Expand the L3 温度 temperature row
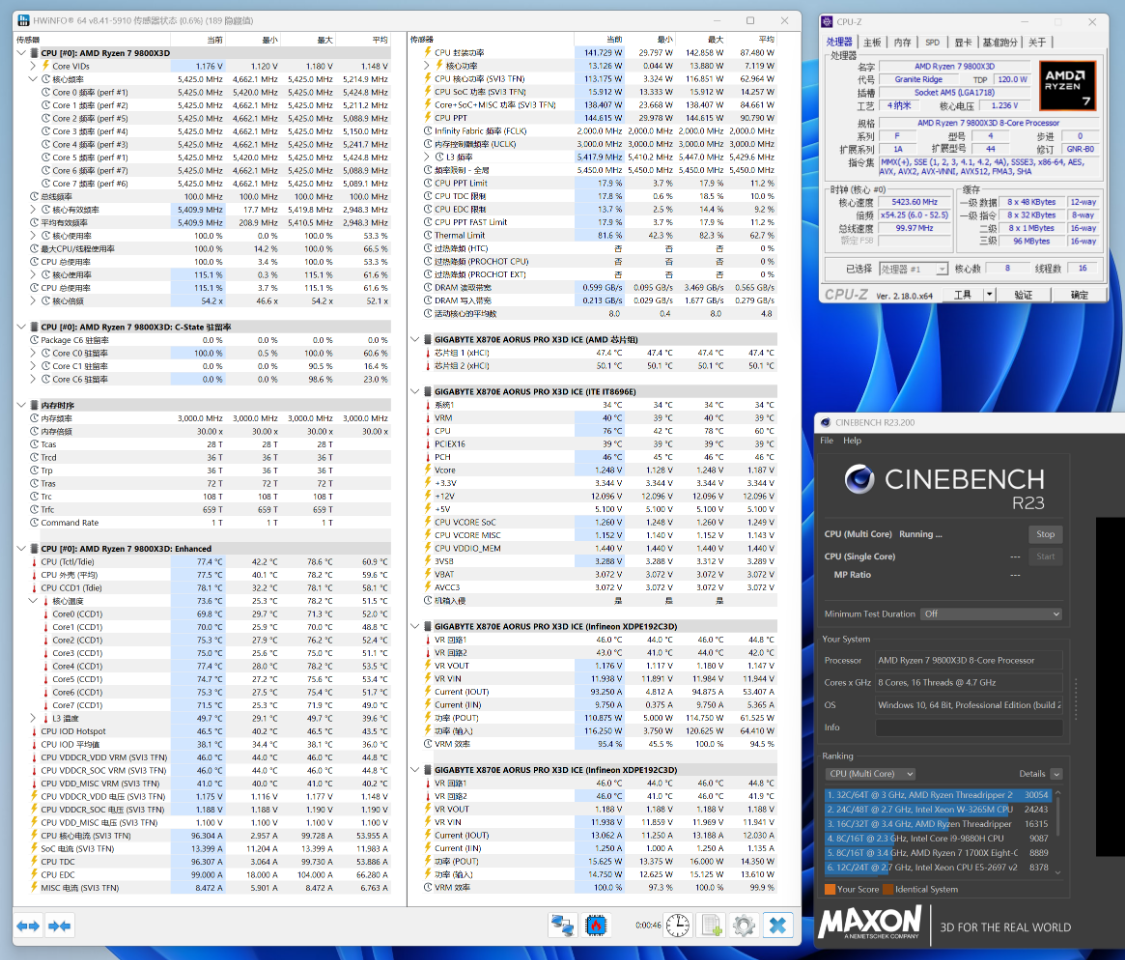Screen dimensions: 1125x960 (33, 718)
